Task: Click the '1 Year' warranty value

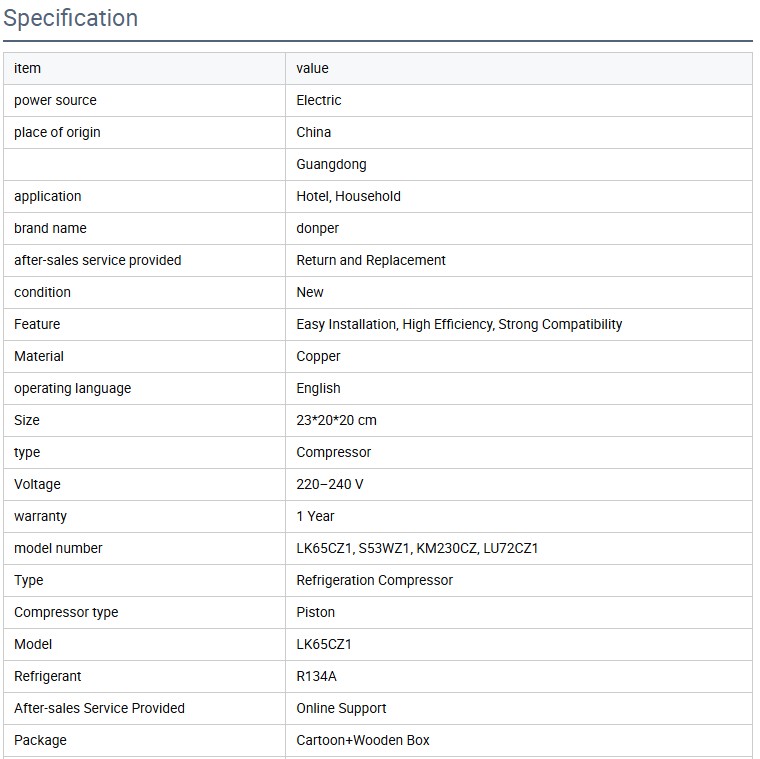Action: tap(315, 516)
